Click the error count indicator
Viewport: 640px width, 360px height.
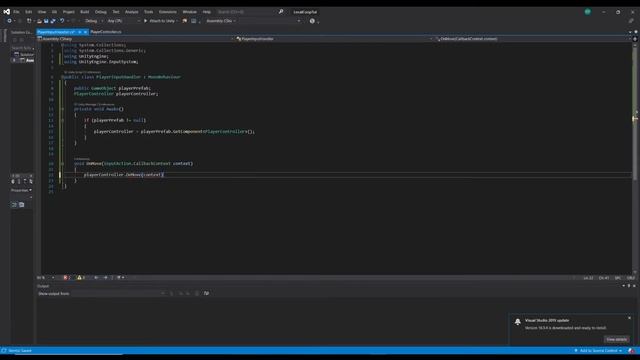point(67,278)
